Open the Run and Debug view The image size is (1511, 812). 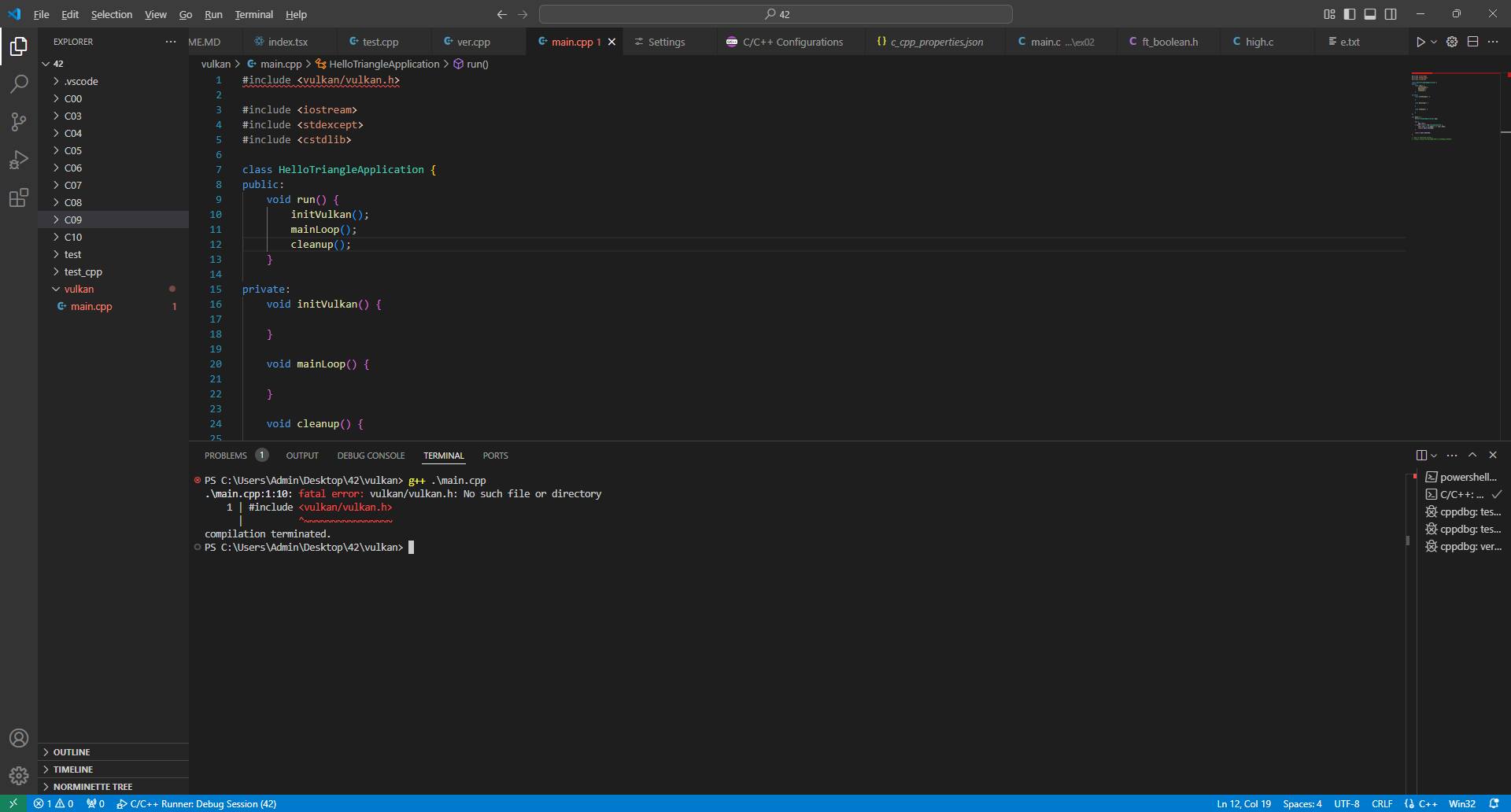(x=19, y=160)
